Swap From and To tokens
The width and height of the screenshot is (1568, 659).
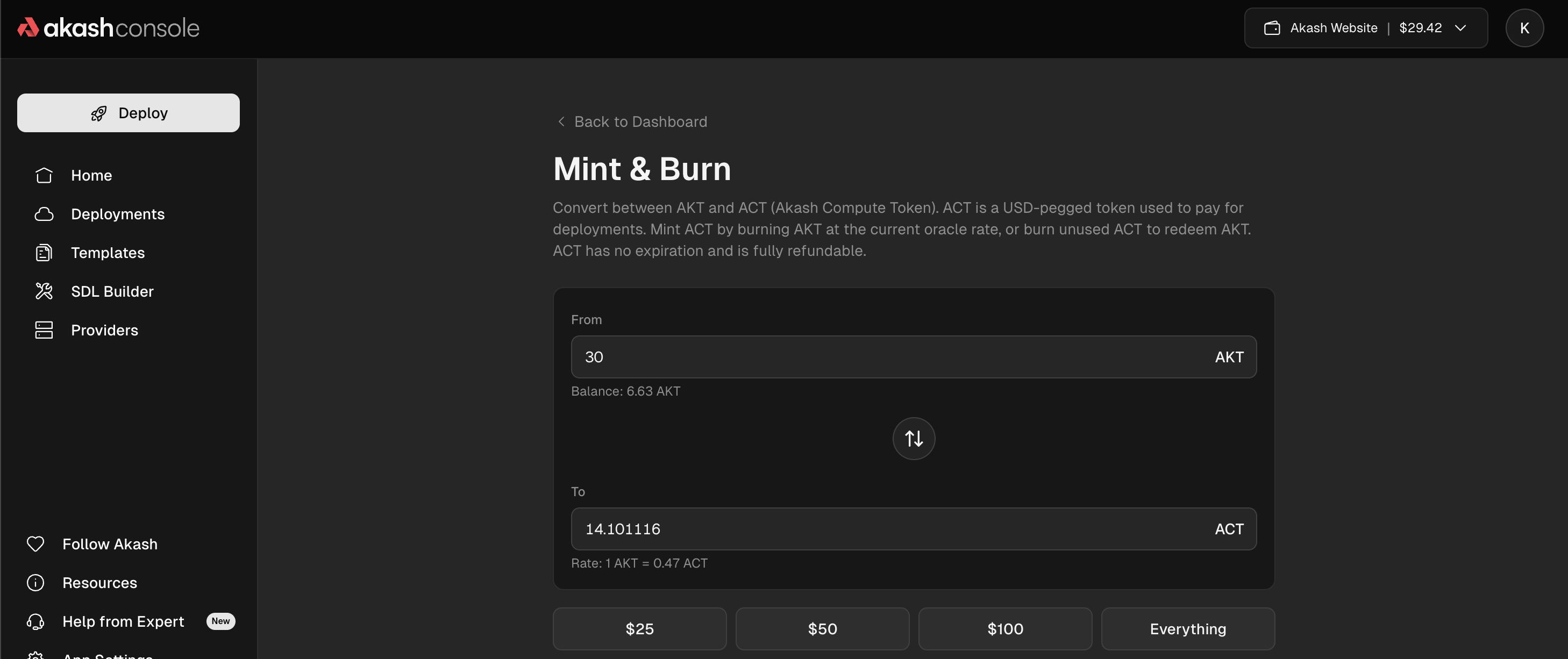click(914, 438)
